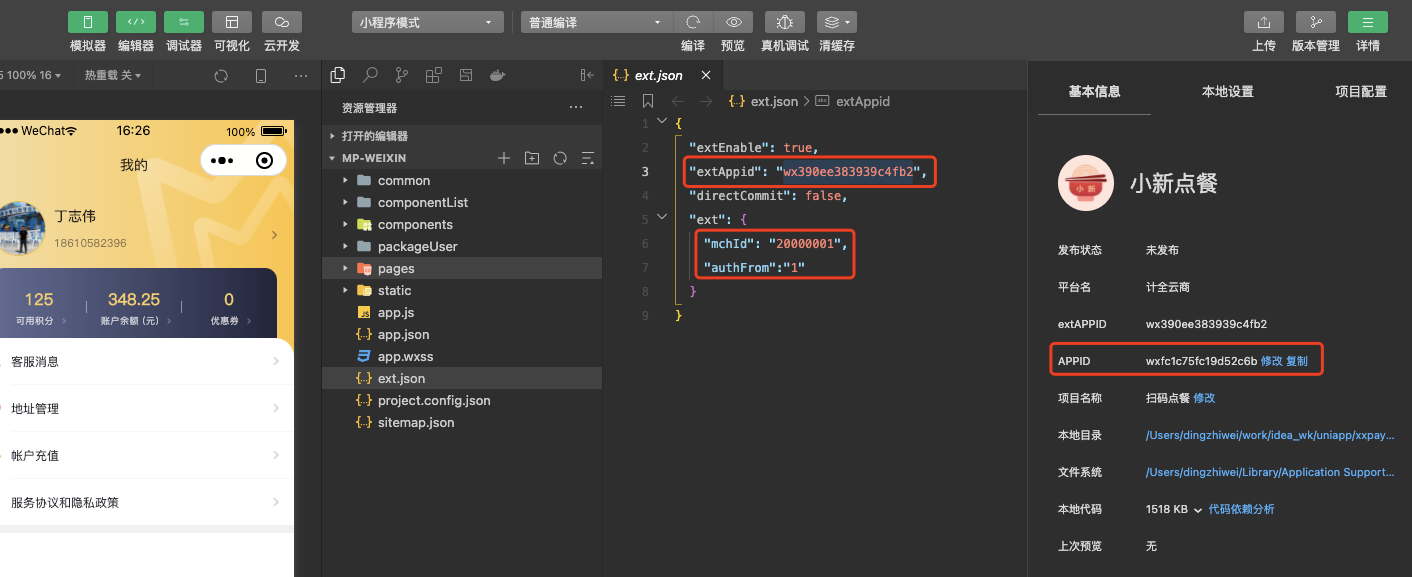The width and height of the screenshot is (1412, 577).
Task: Open the app.js file
Action: 462,313
